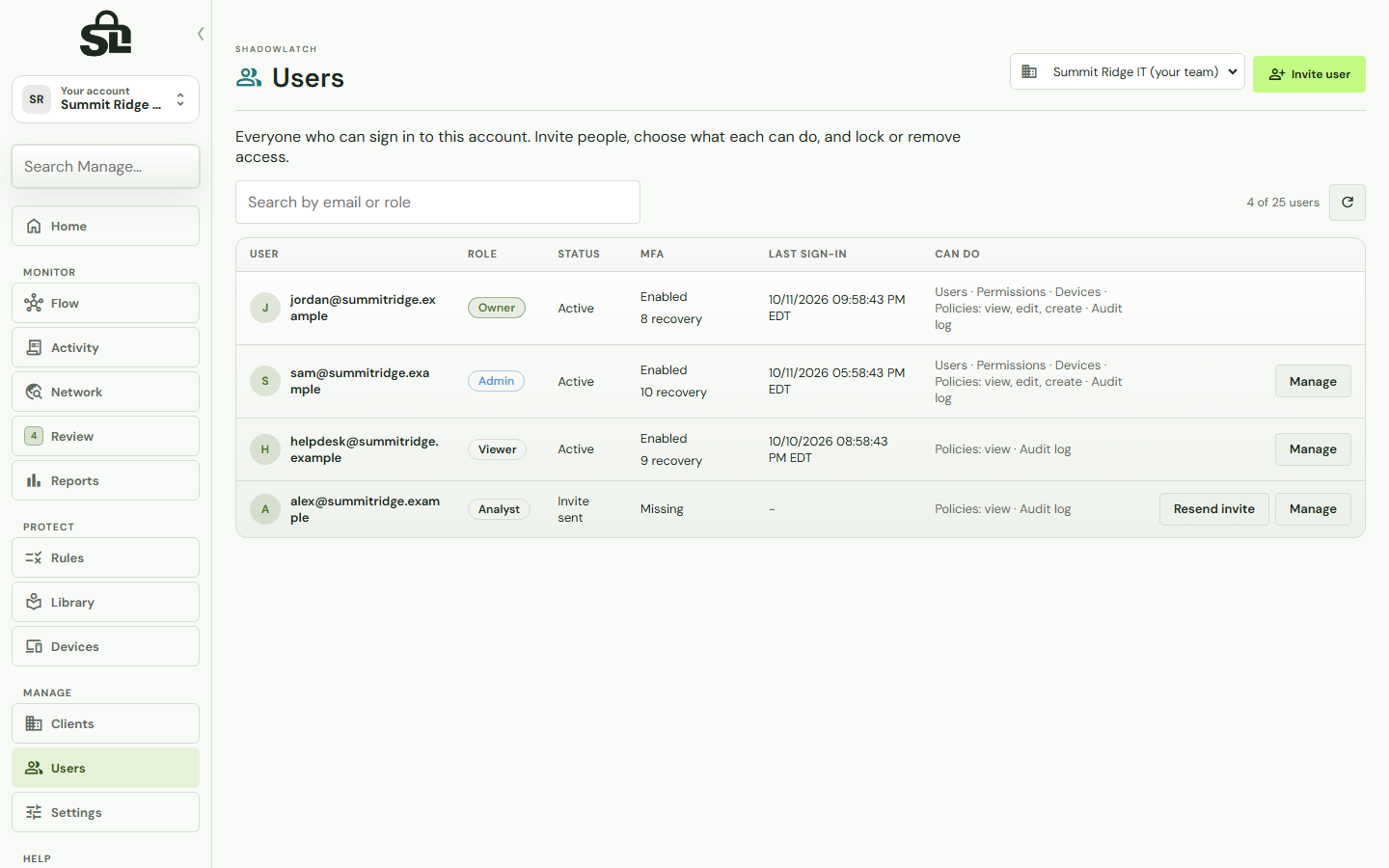Click the LAST SIGN-IN column header
The width and height of the screenshot is (1389, 868).
pyautogui.click(x=807, y=255)
